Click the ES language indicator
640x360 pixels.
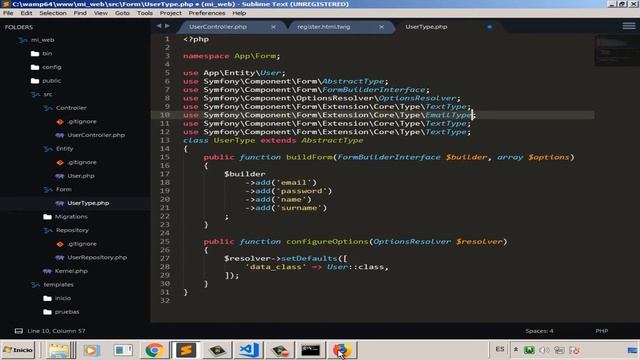click(500, 349)
